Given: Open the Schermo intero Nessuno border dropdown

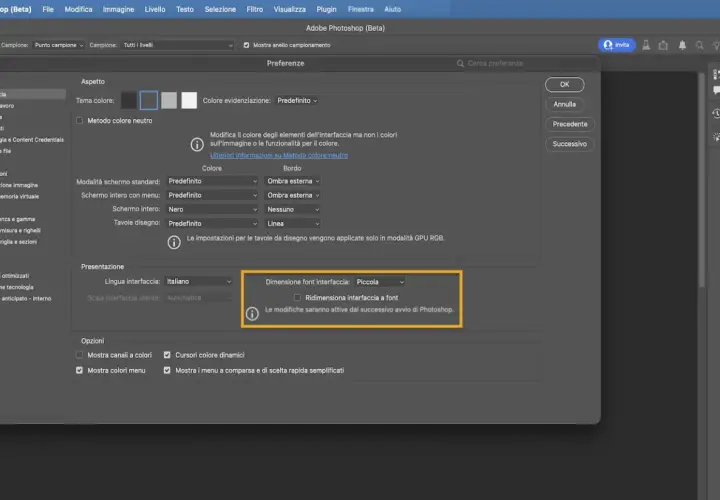Looking at the screenshot, I should pos(292,209).
